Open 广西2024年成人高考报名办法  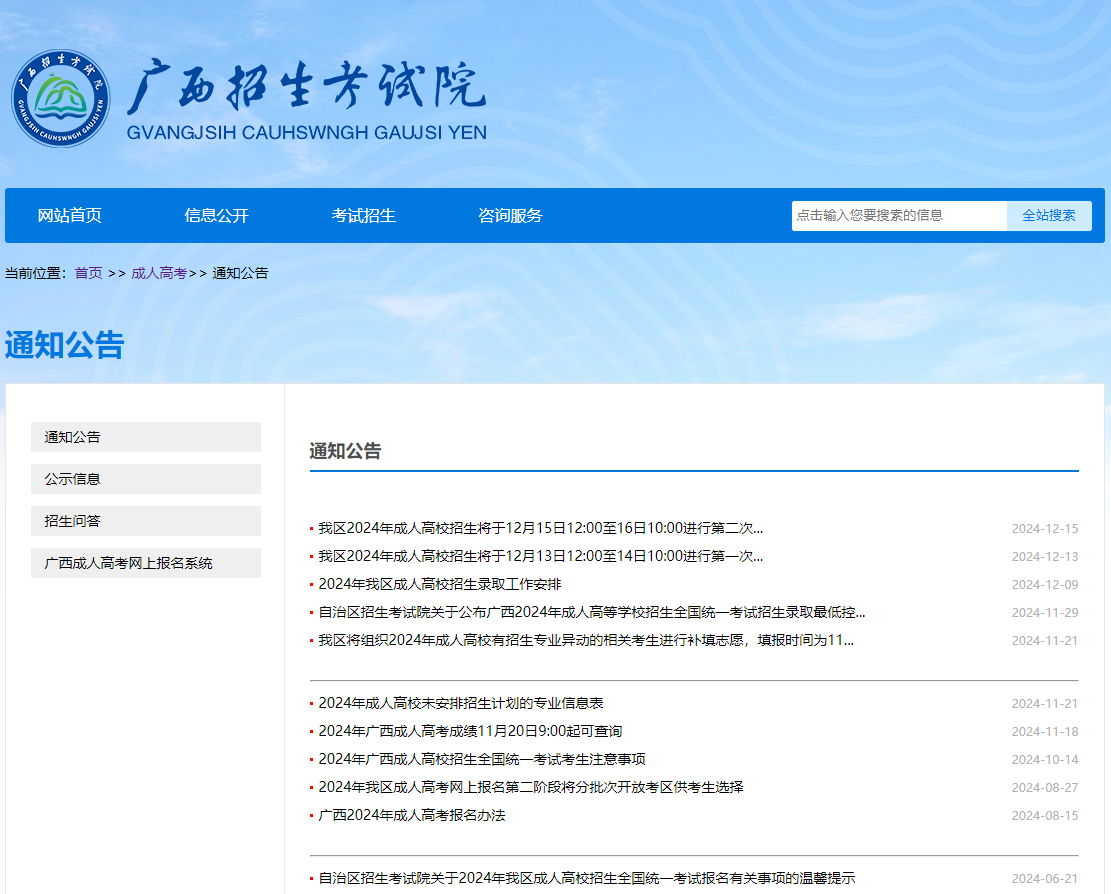412,815
